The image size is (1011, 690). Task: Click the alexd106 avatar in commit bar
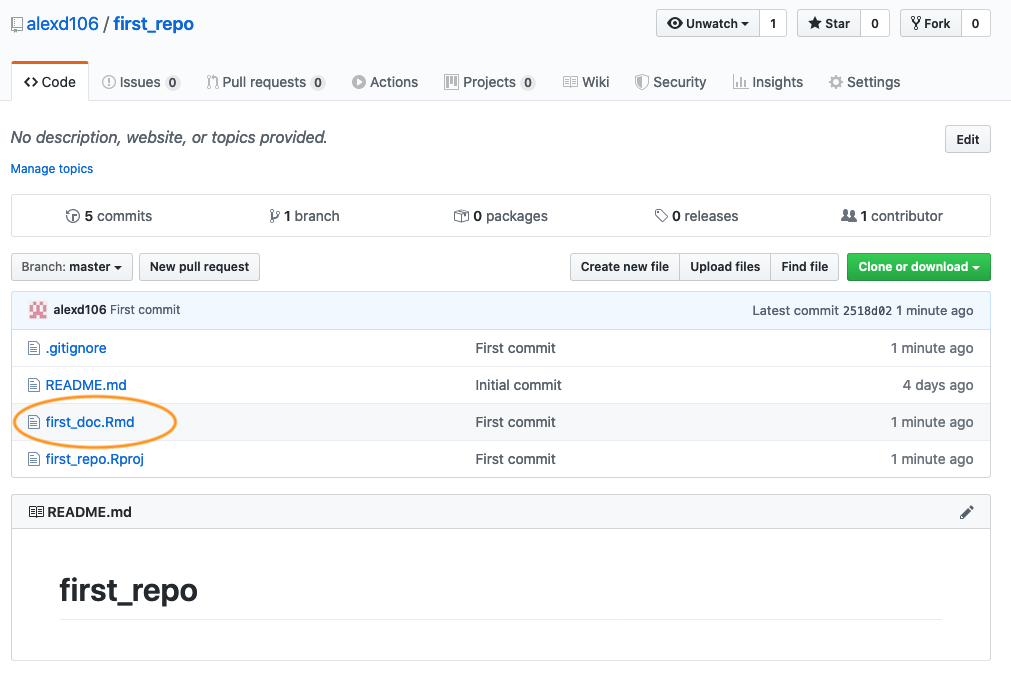coord(38,310)
